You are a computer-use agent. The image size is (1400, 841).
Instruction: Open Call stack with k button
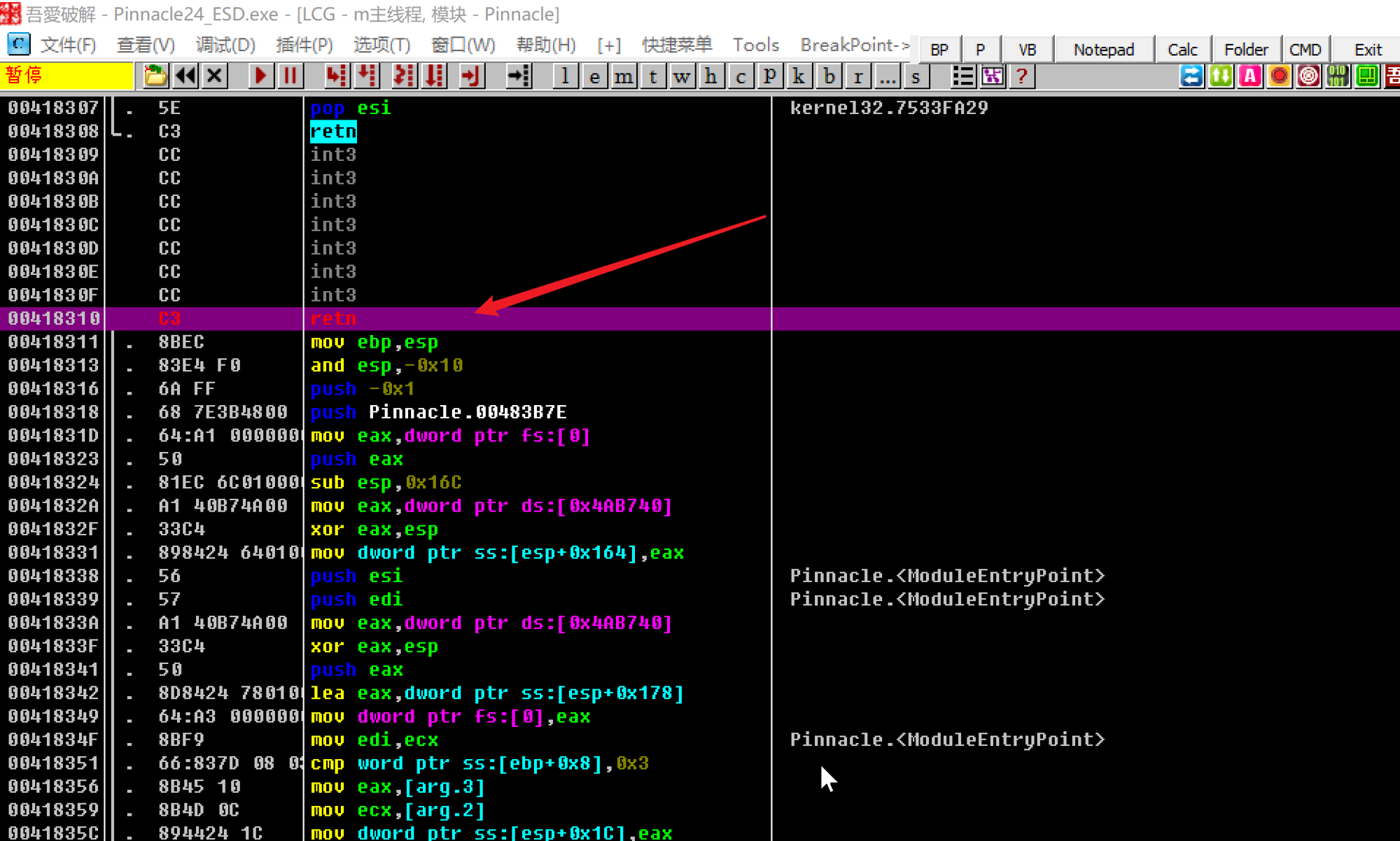[x=799, y=76]
